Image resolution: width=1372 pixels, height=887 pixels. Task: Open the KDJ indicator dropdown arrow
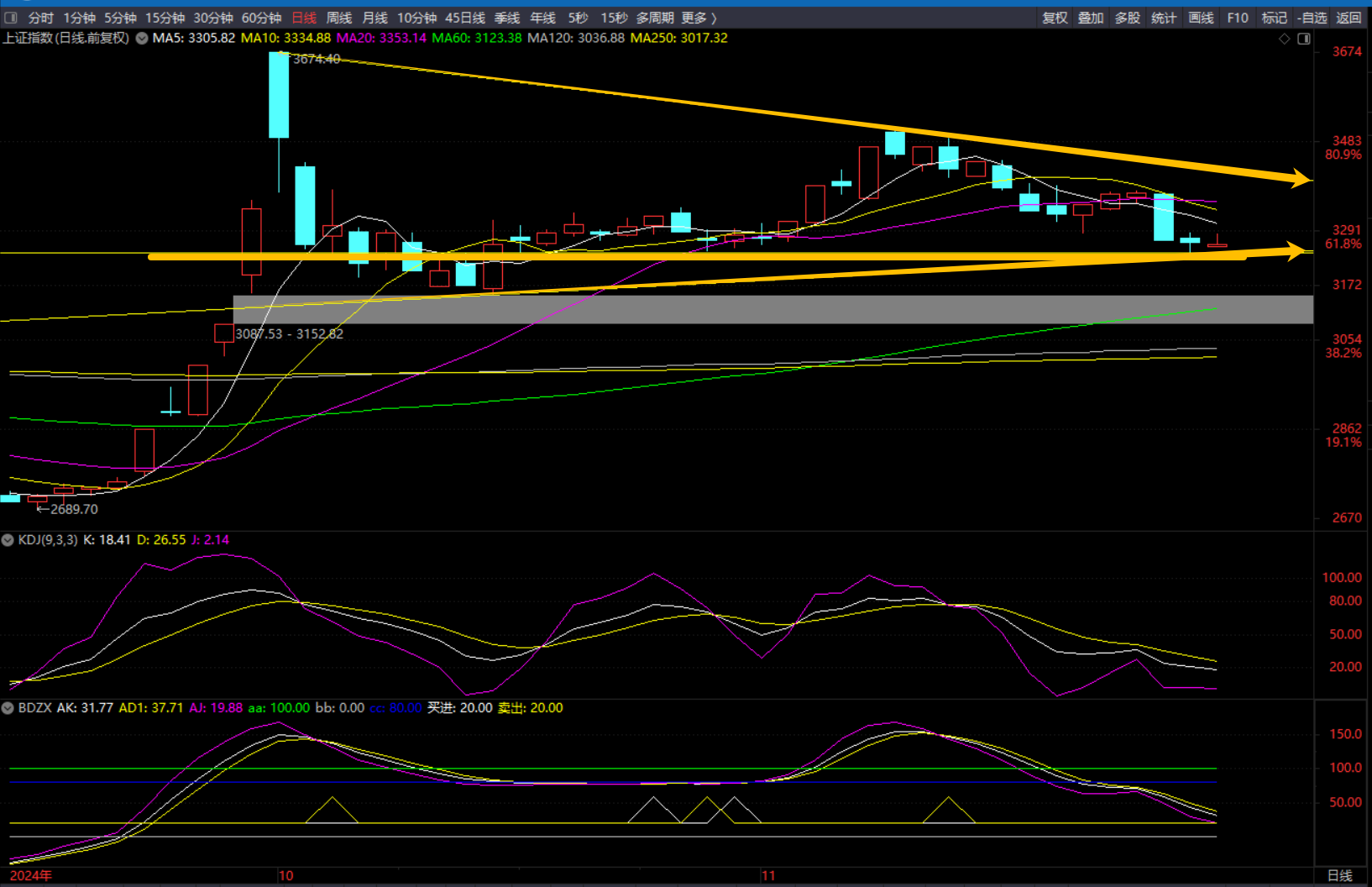tap(8, 540)
